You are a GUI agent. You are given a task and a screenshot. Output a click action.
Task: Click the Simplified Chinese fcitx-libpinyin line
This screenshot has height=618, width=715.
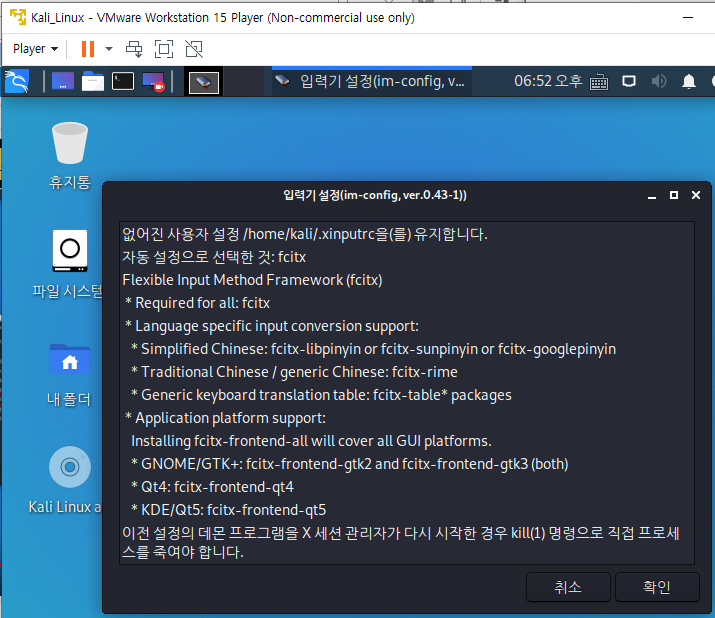(x=373, y=349)
